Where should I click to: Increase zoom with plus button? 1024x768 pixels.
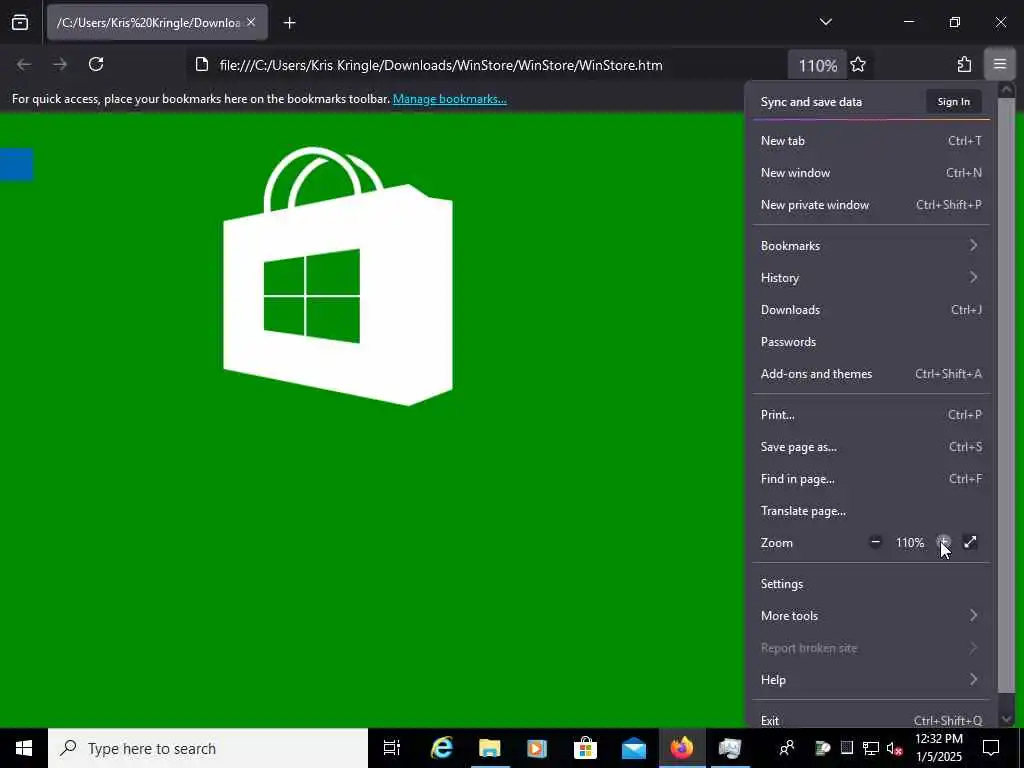click(943, 543)
